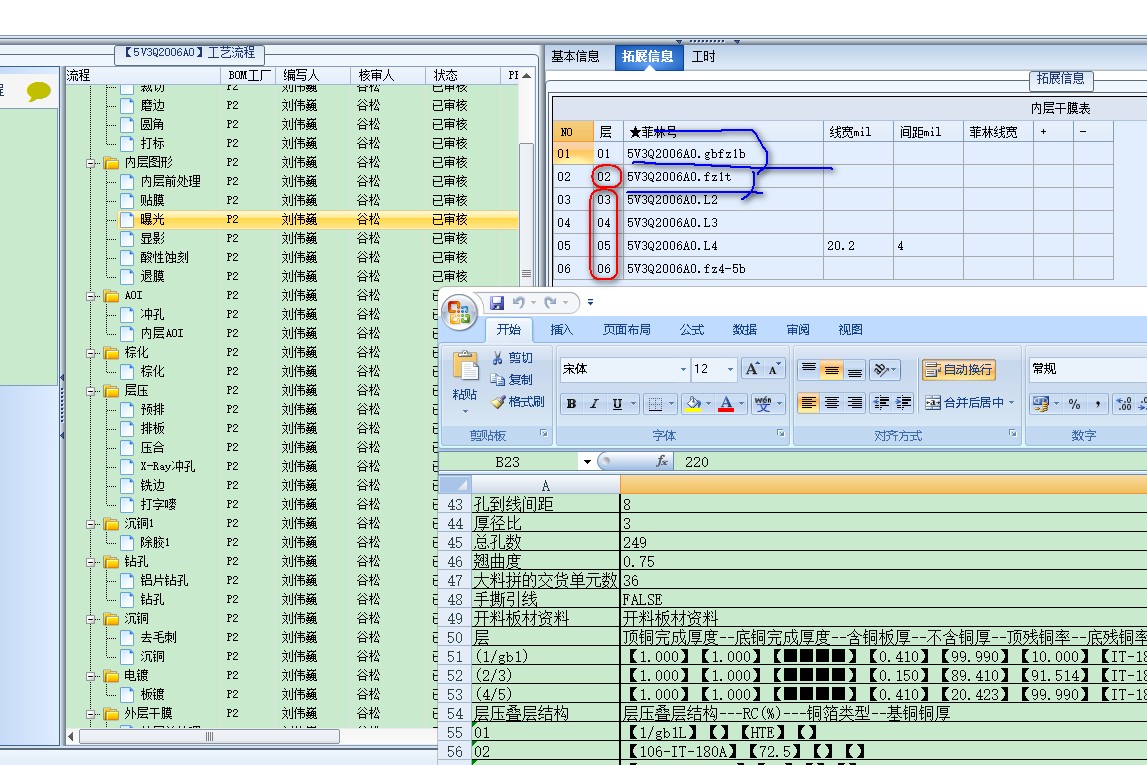Viewport: 1147px width, 765px height.
Task: Click the insert function fx icon
Action: (661, 461)
